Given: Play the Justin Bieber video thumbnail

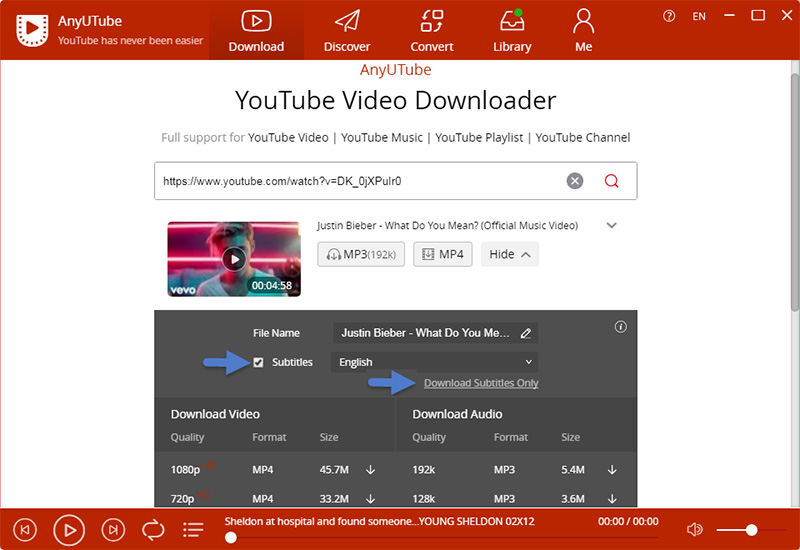Looking at the screenshot, I should click(x=234, y=259).
